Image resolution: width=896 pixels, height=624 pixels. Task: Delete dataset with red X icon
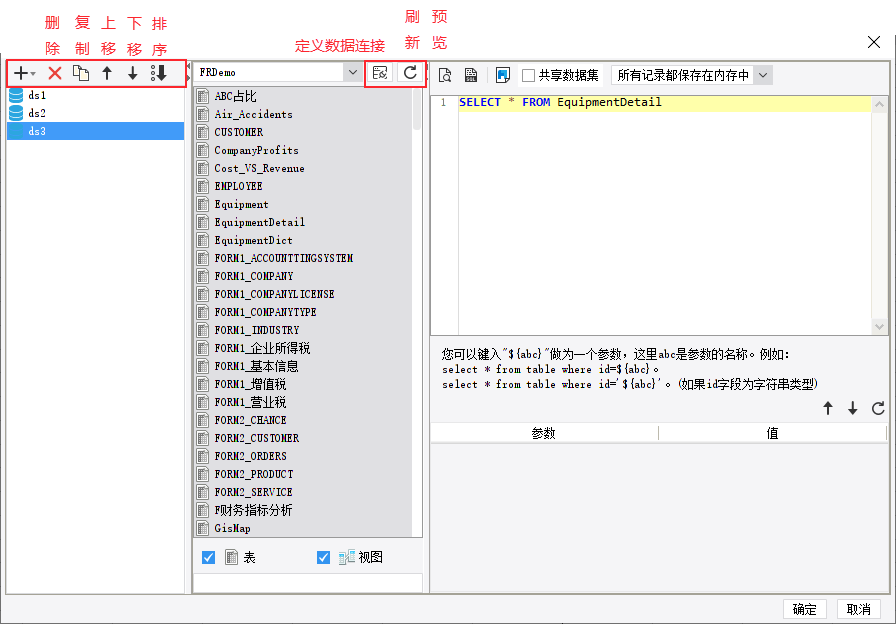click(55, 73)
